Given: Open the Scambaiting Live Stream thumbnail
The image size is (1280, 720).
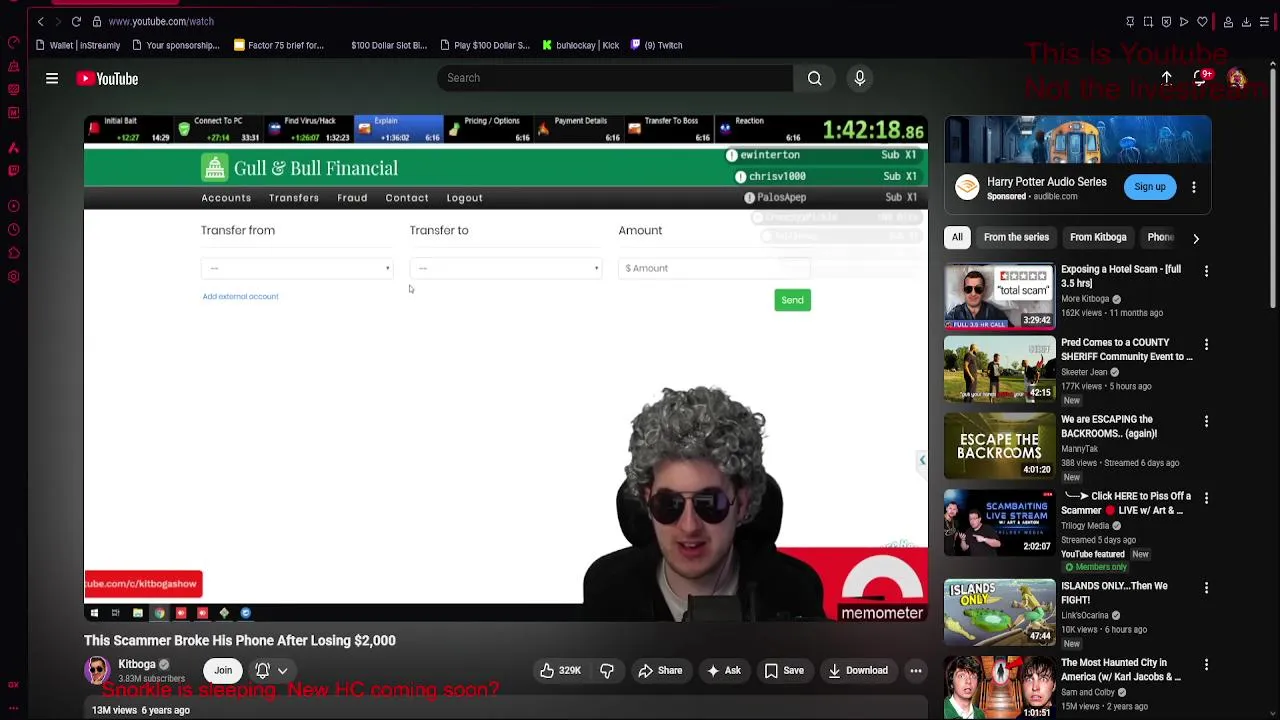Looking at the screenshot, I should coord(999,523).
